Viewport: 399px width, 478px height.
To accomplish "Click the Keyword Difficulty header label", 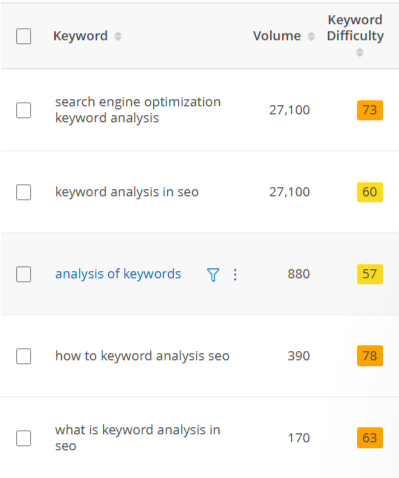I will pyautogui.click(x=355, y=28).
